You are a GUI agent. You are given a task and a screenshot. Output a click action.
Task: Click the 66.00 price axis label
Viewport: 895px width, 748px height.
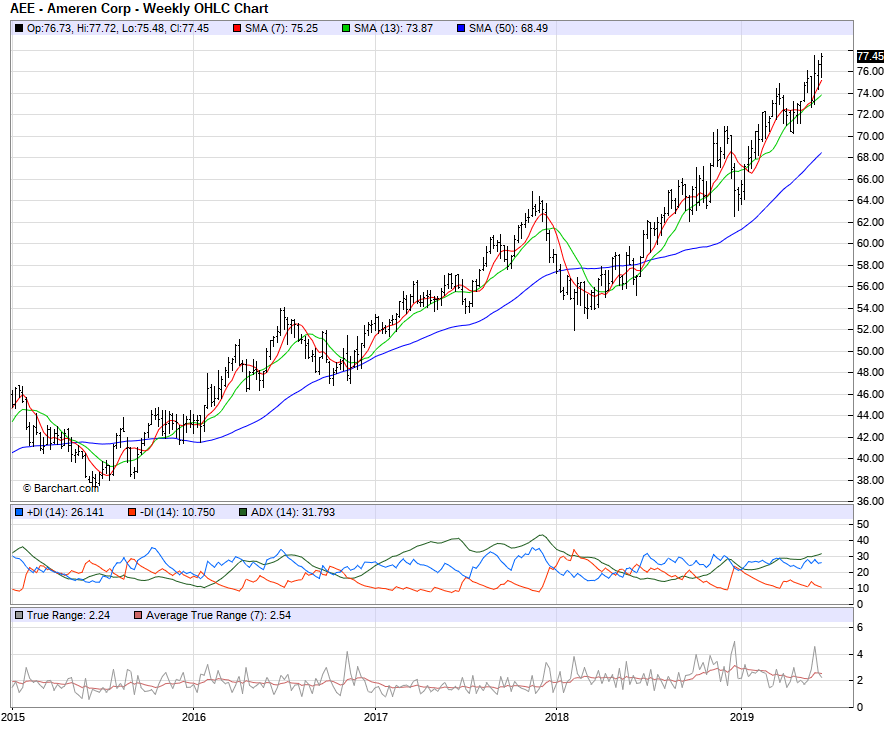coord(870,179)
